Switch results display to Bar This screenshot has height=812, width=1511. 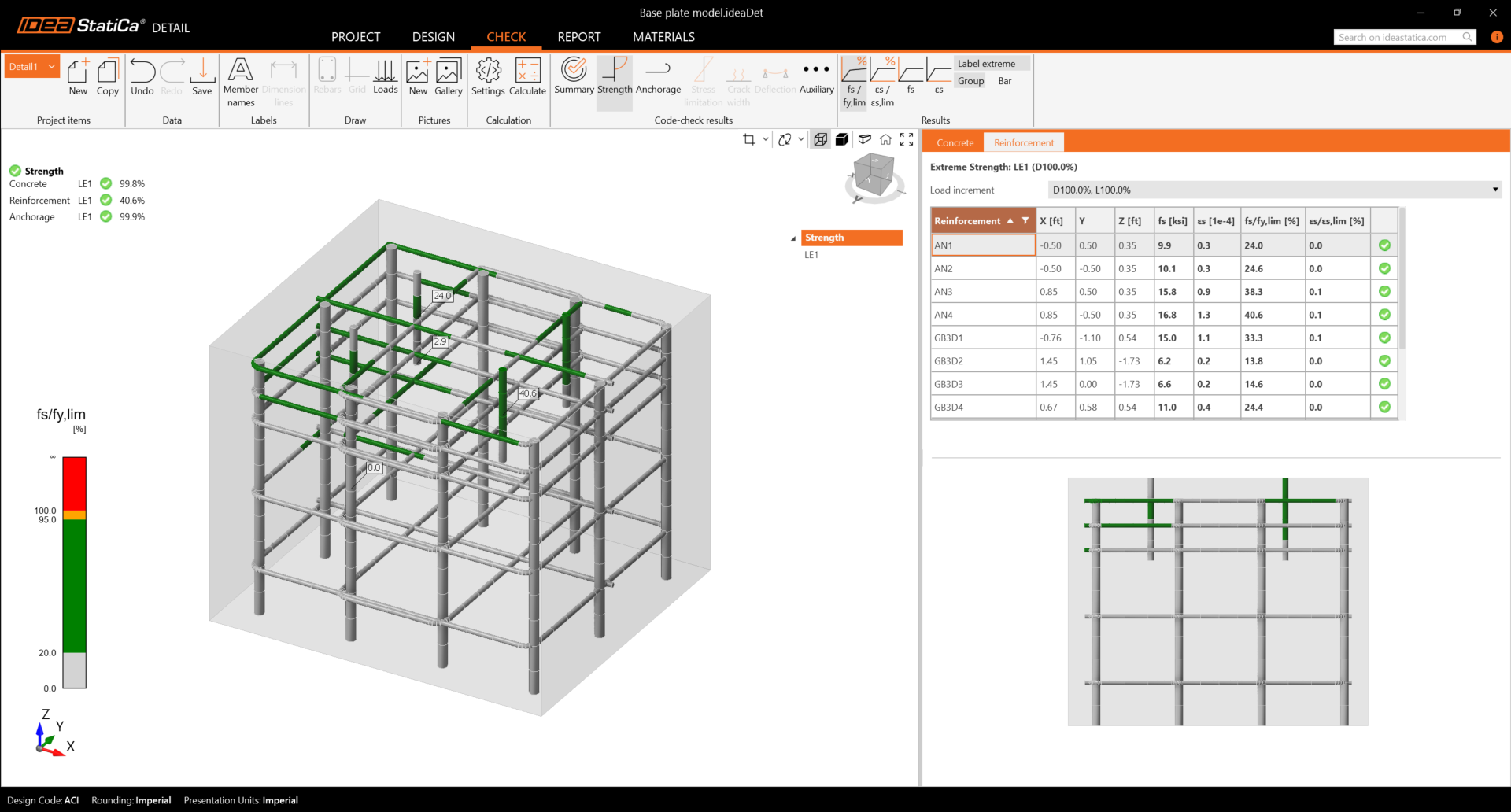click(1005, 81)
